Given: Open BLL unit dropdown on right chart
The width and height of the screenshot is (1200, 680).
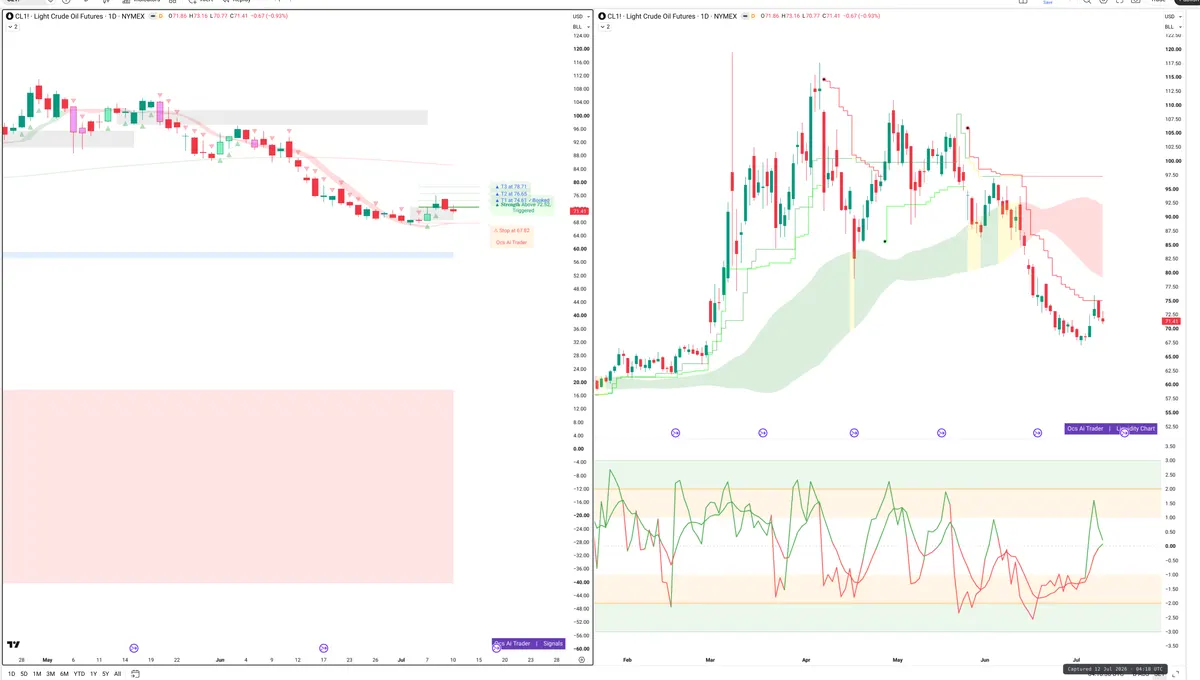Looking at the screenshot, I should pos(1172,27).
